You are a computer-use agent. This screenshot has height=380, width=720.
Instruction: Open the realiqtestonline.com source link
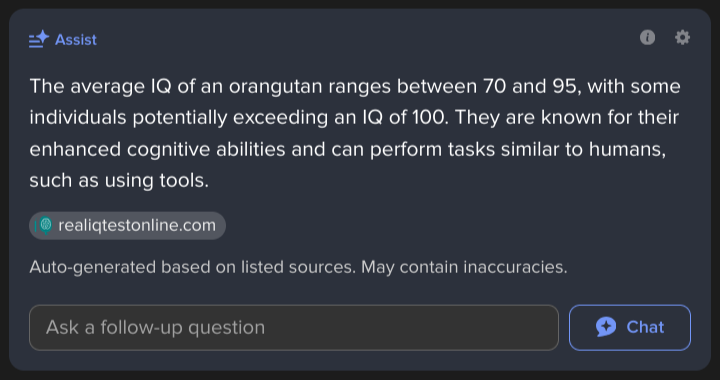pyautogui.click(x=127, y=225)
